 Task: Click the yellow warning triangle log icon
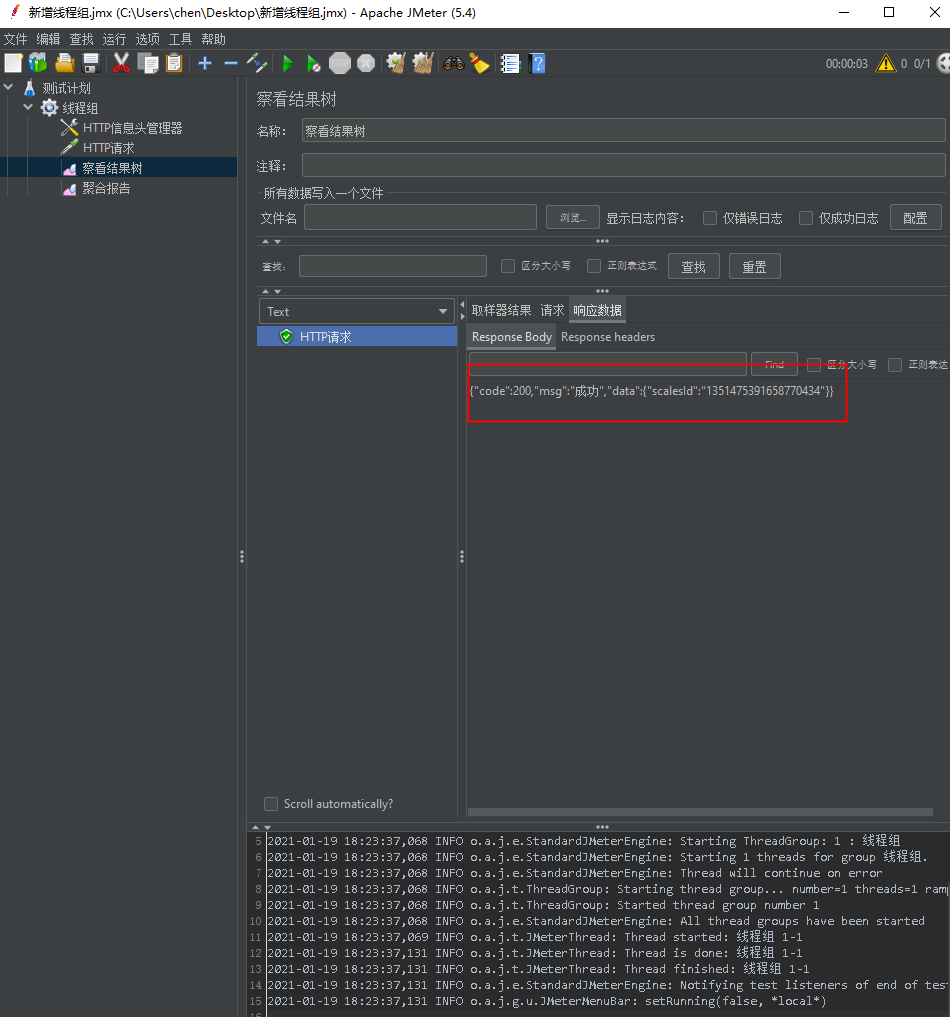886,64
